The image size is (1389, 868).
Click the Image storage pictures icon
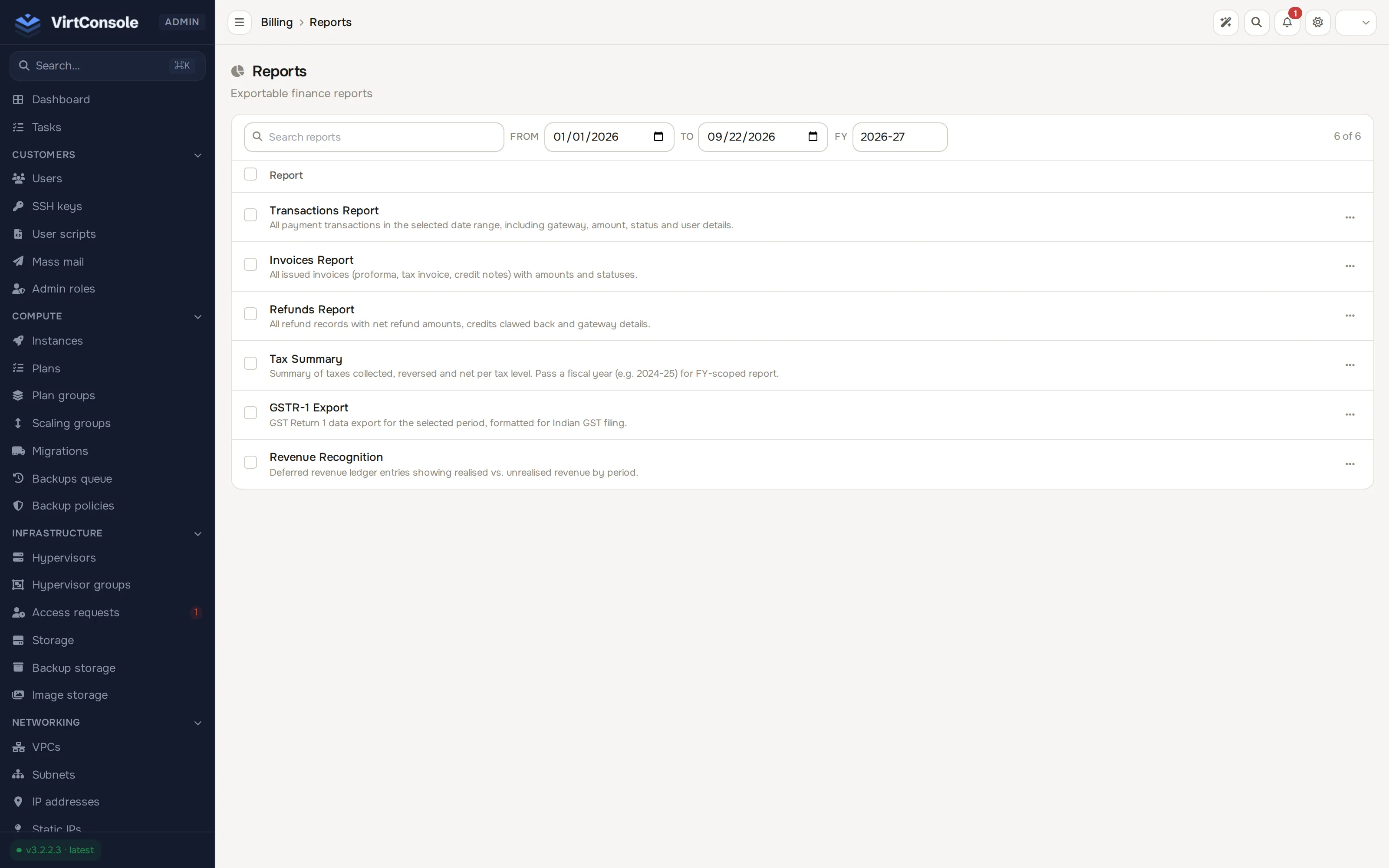coord(18,695)
